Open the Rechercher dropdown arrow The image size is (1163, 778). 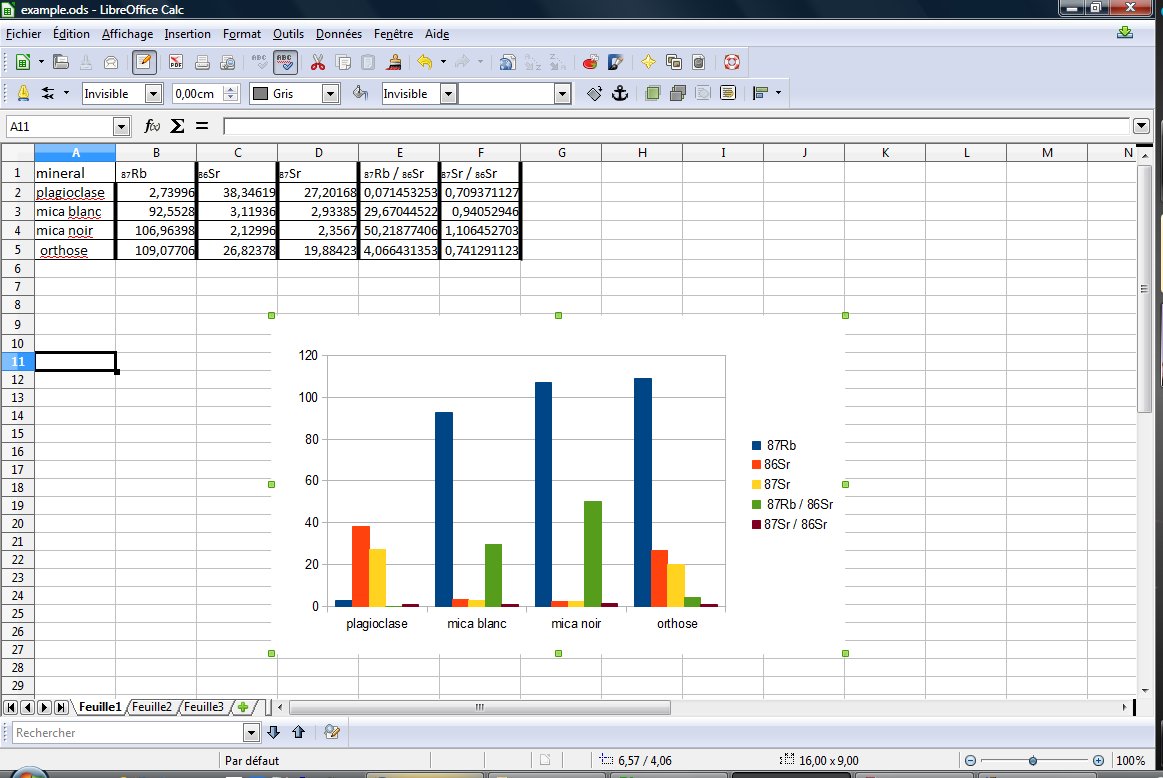tap(251, 733)
